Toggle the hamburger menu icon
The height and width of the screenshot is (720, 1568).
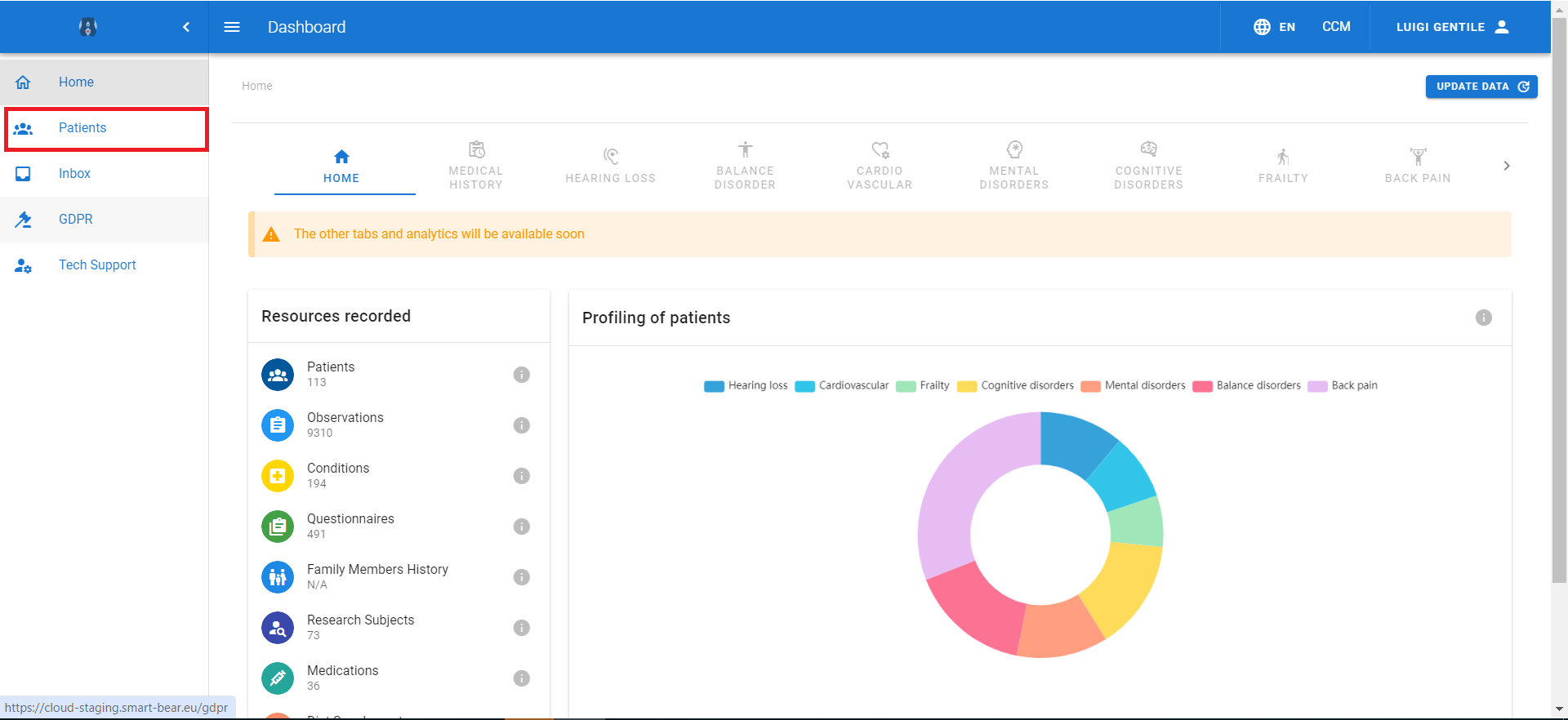coord(232,27)
